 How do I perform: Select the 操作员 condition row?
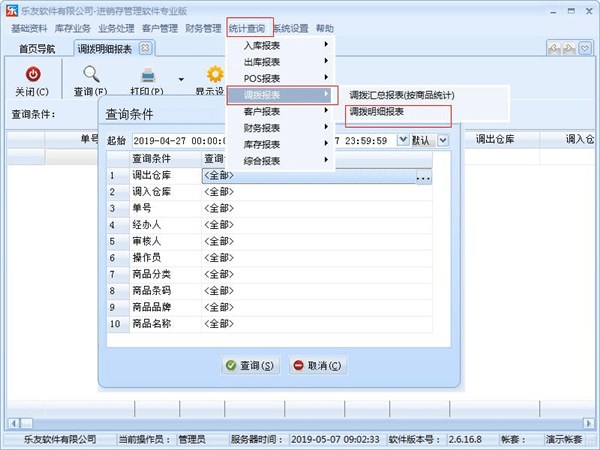pos(270,258)
